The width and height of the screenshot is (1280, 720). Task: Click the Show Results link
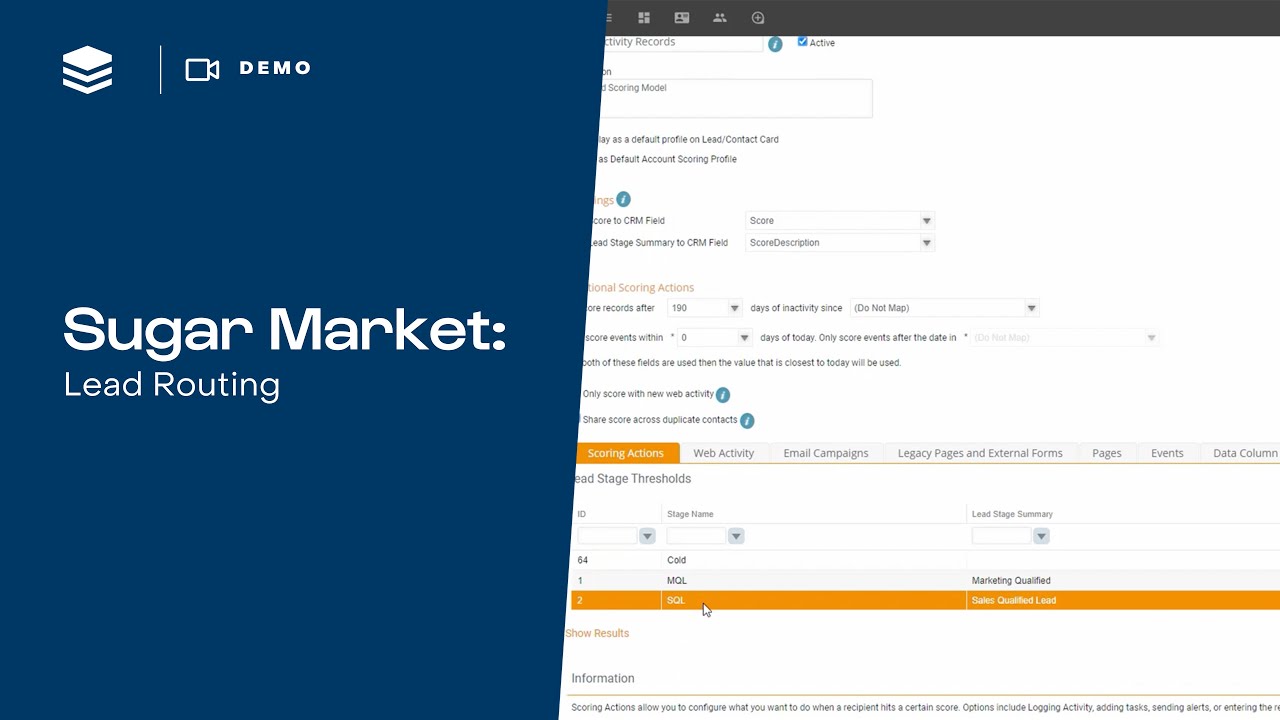click(597, 633)
